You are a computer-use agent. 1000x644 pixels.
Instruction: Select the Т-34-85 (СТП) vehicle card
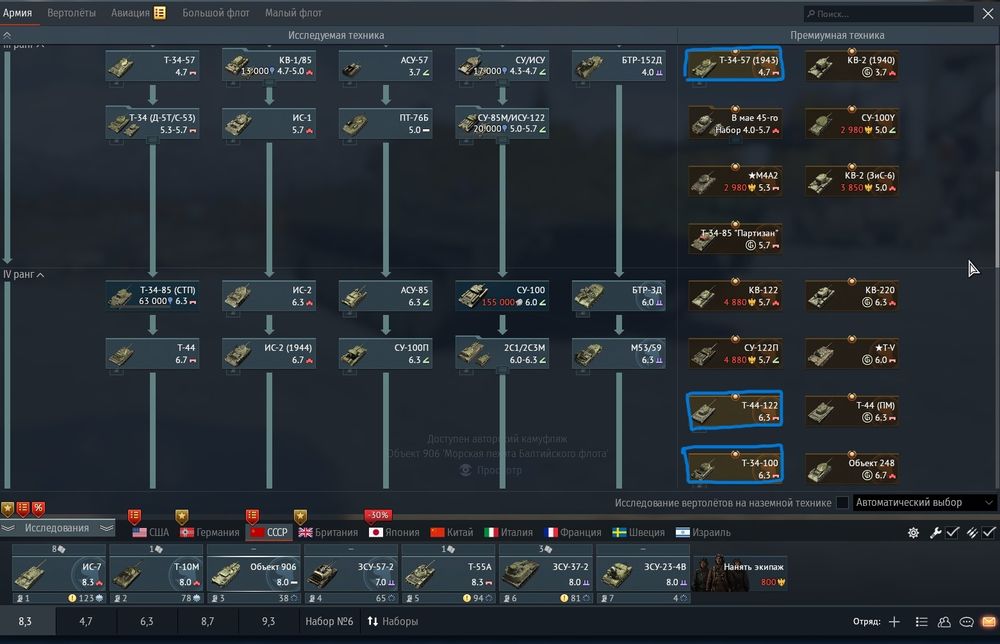[152, 296]
